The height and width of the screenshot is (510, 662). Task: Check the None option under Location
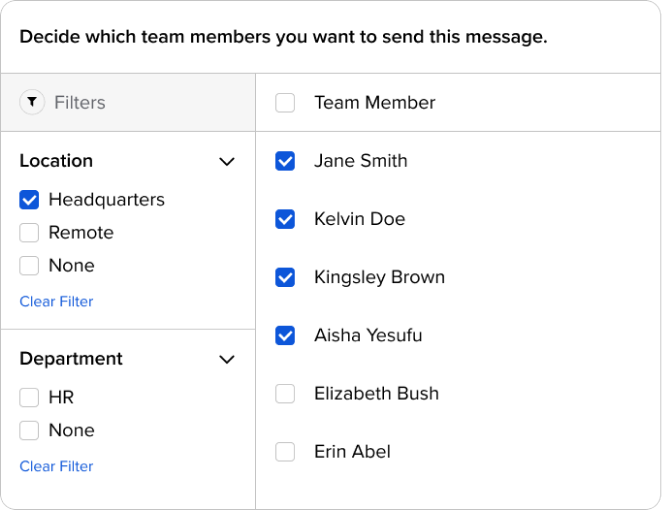30,266
